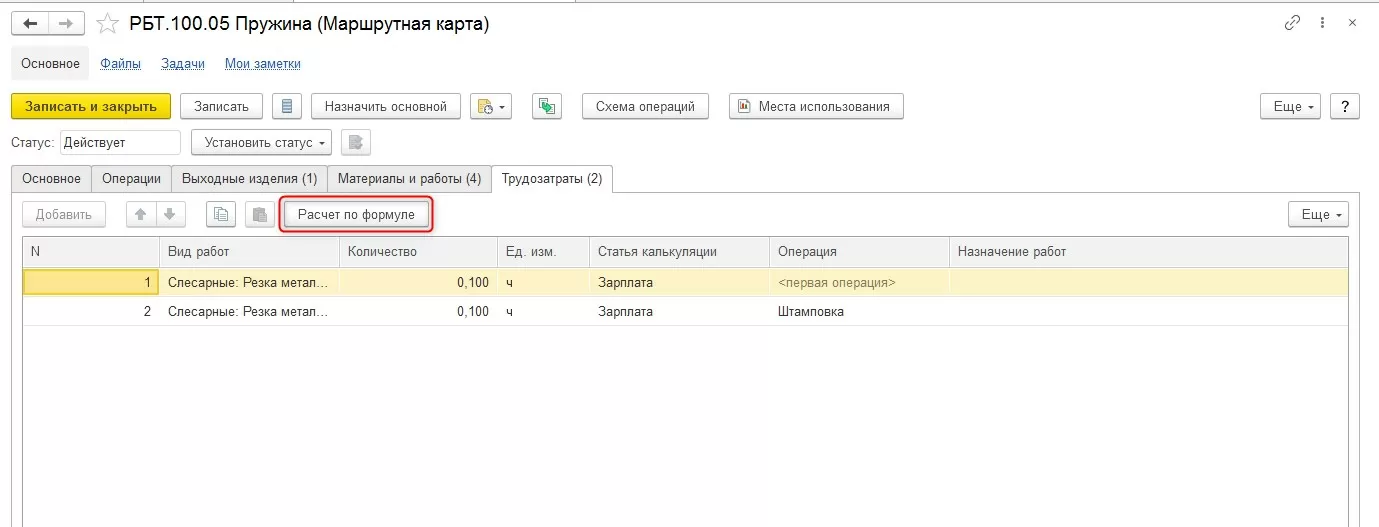Get link using the chain icon
Screen dimensions: 1379x527
(1293, 23)
